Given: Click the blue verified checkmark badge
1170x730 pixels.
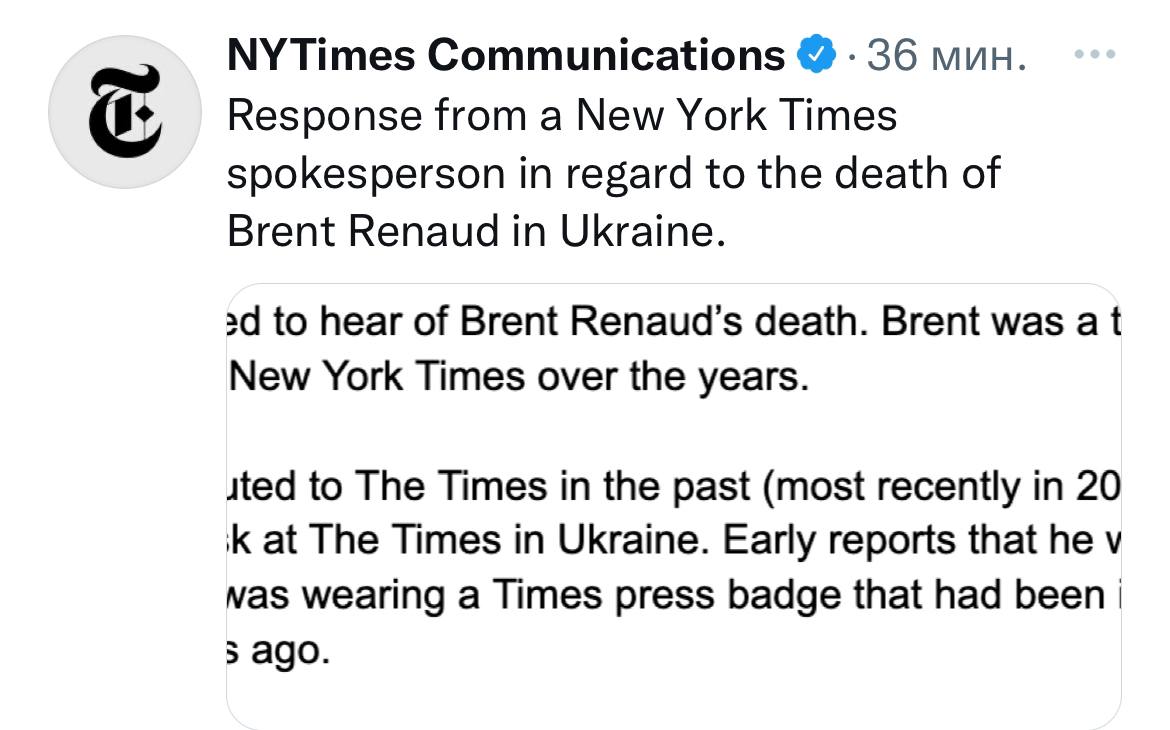Looking at the screenshot, I should 817,55.
